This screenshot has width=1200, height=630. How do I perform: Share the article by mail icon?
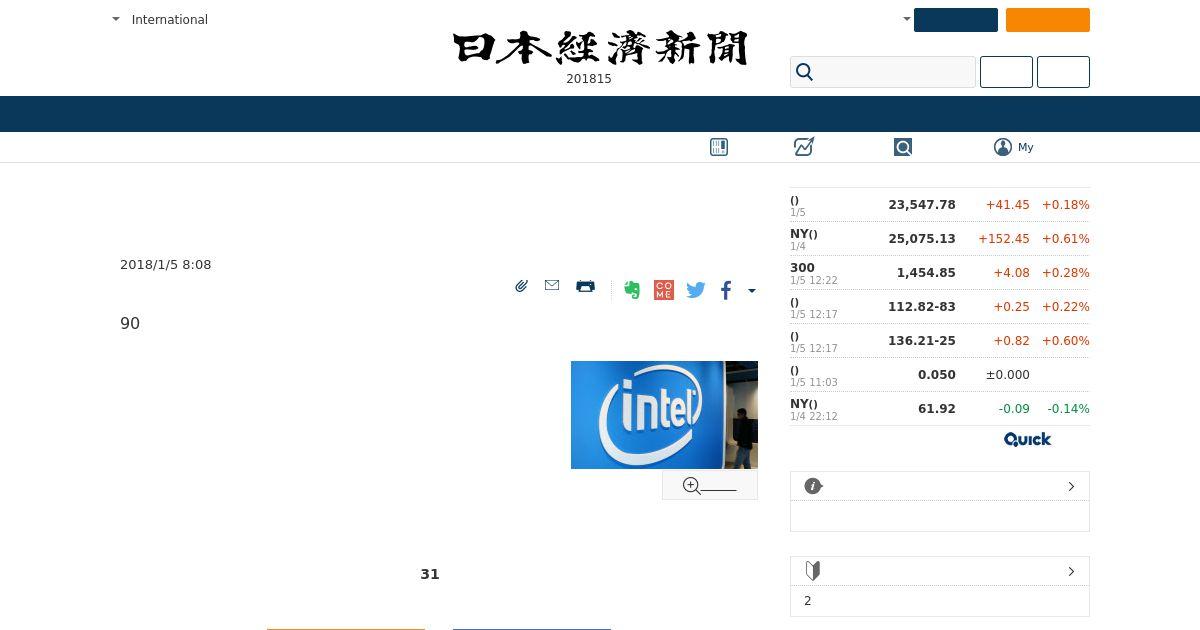552,286
